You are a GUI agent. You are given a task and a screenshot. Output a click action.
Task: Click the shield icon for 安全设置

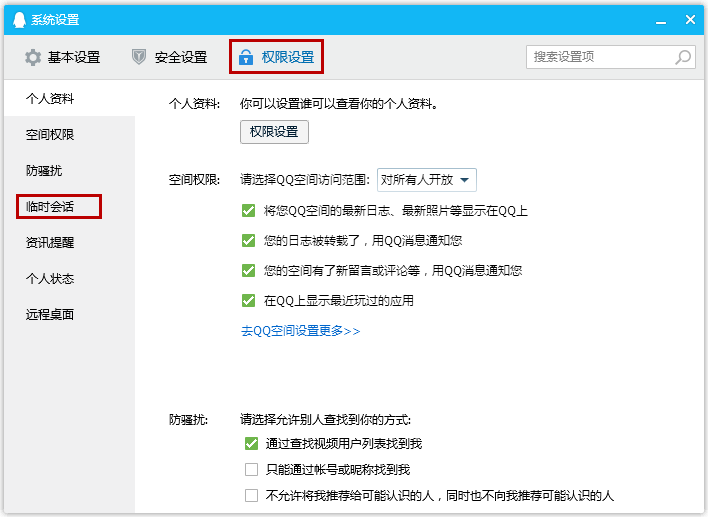[139, 57]
